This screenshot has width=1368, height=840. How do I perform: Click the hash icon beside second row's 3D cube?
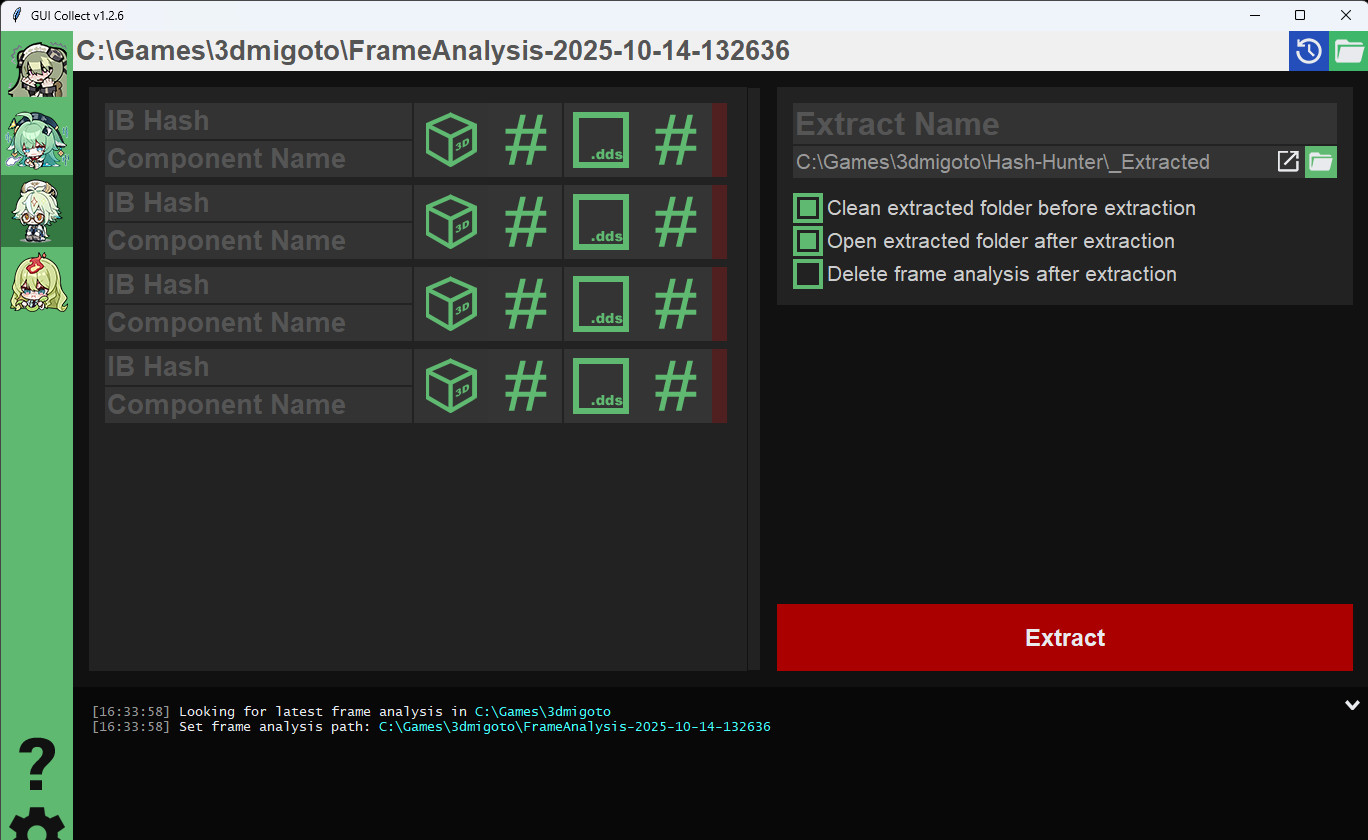(526, 222)
